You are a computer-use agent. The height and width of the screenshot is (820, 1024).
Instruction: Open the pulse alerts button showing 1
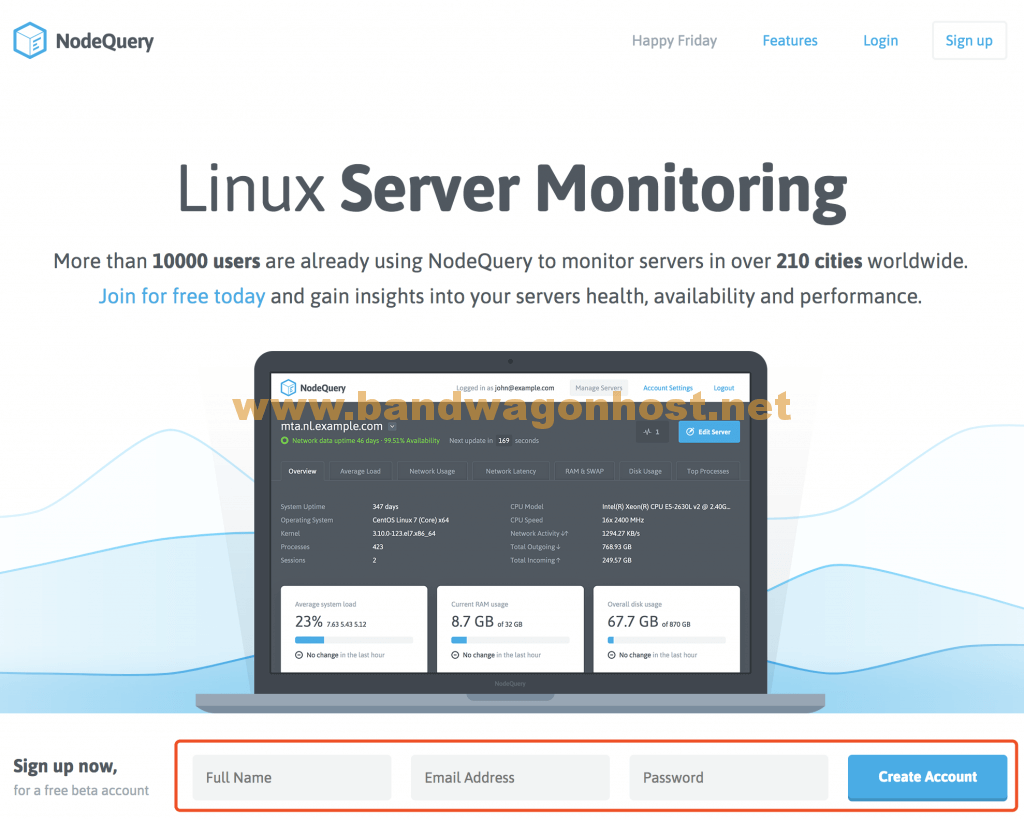coord(652,432)
